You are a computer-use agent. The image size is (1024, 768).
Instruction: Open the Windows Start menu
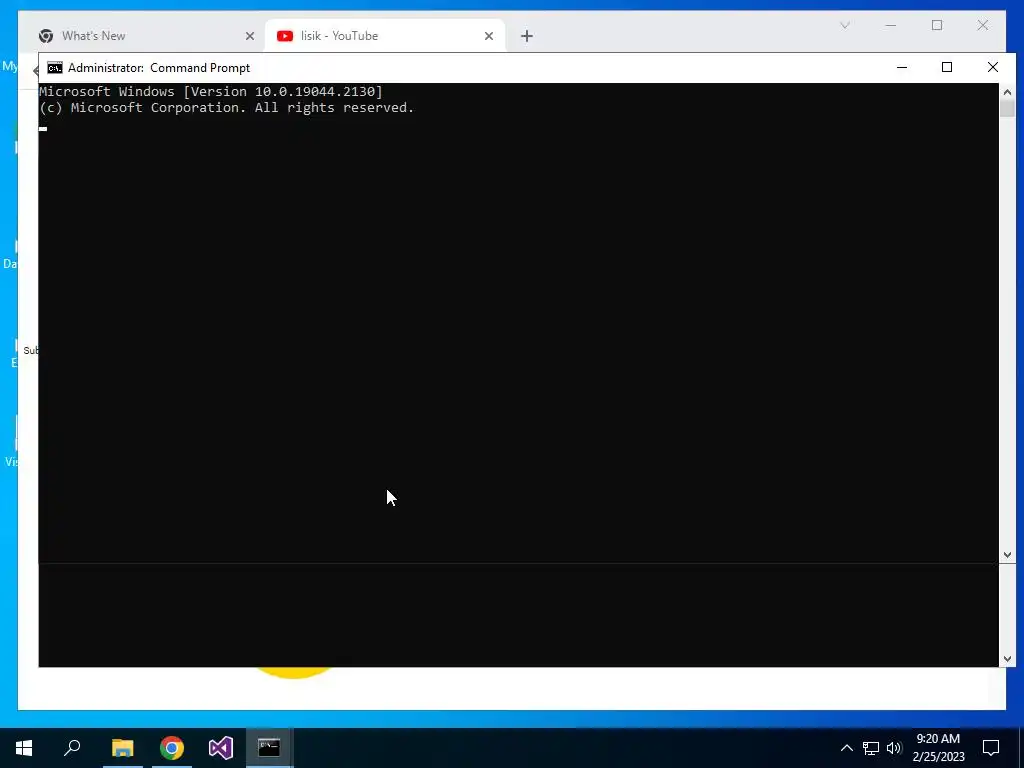point(24,748)
